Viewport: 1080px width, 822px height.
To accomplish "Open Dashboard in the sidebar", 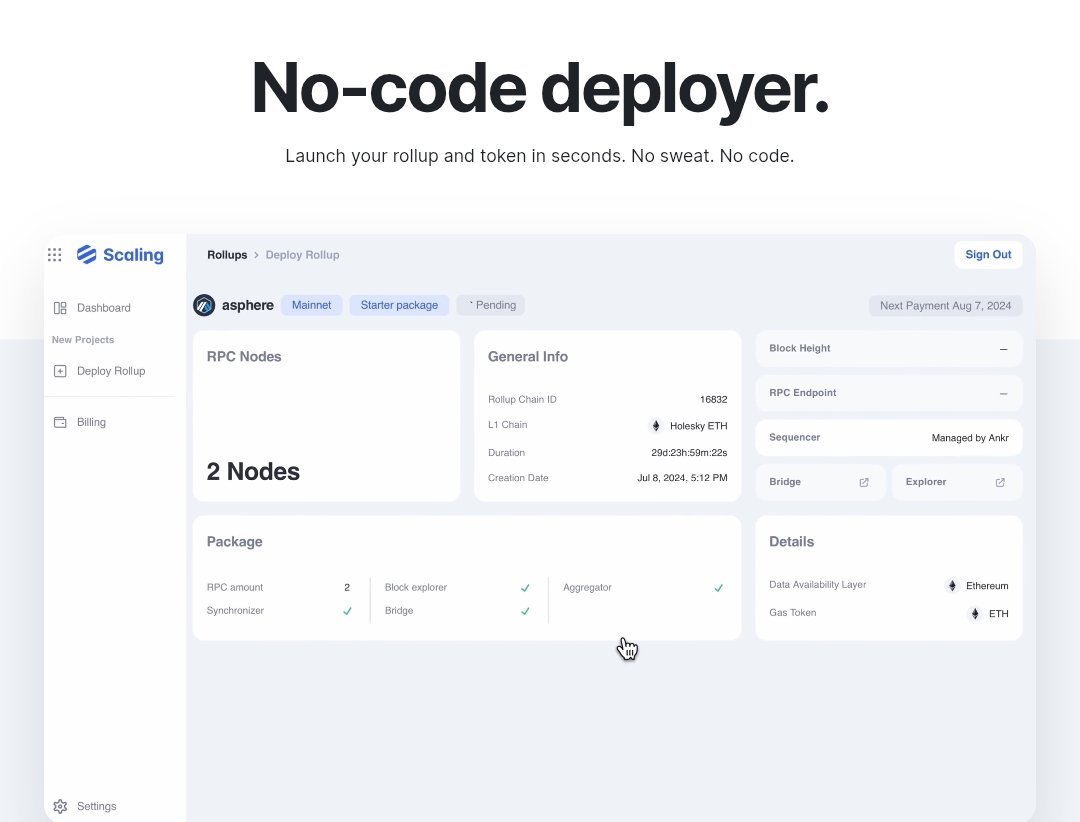I will tap(92, 308).
